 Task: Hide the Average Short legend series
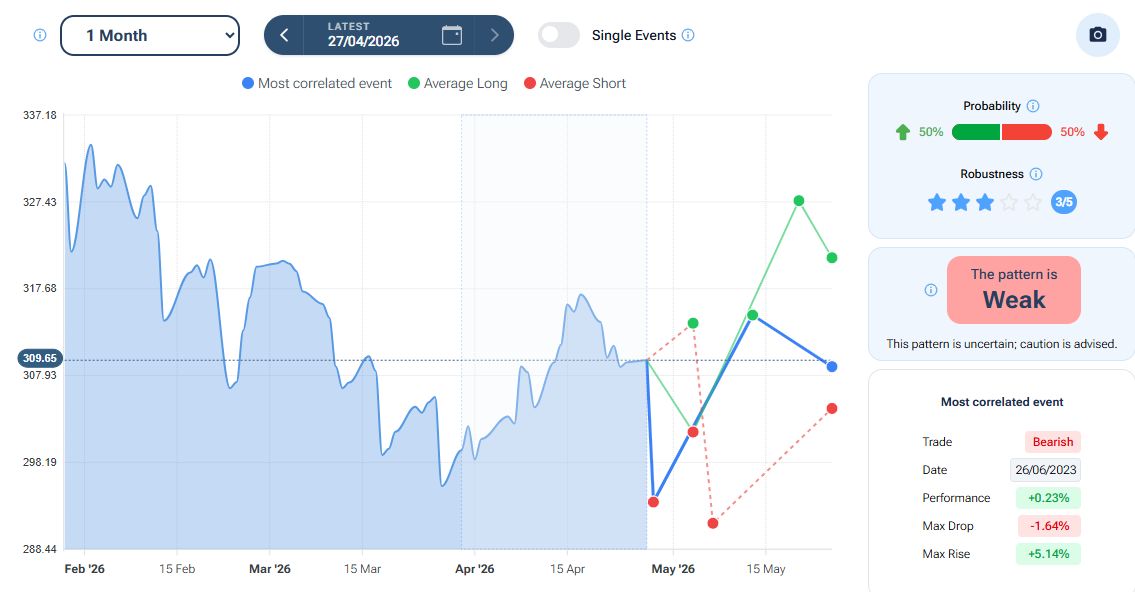pyautogui.click(x=574, y=84)
